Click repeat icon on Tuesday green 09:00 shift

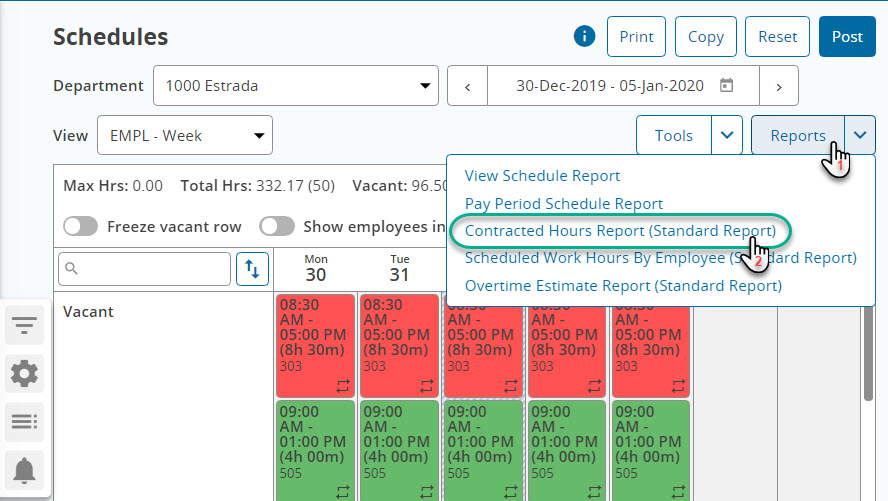coord(426,492)
